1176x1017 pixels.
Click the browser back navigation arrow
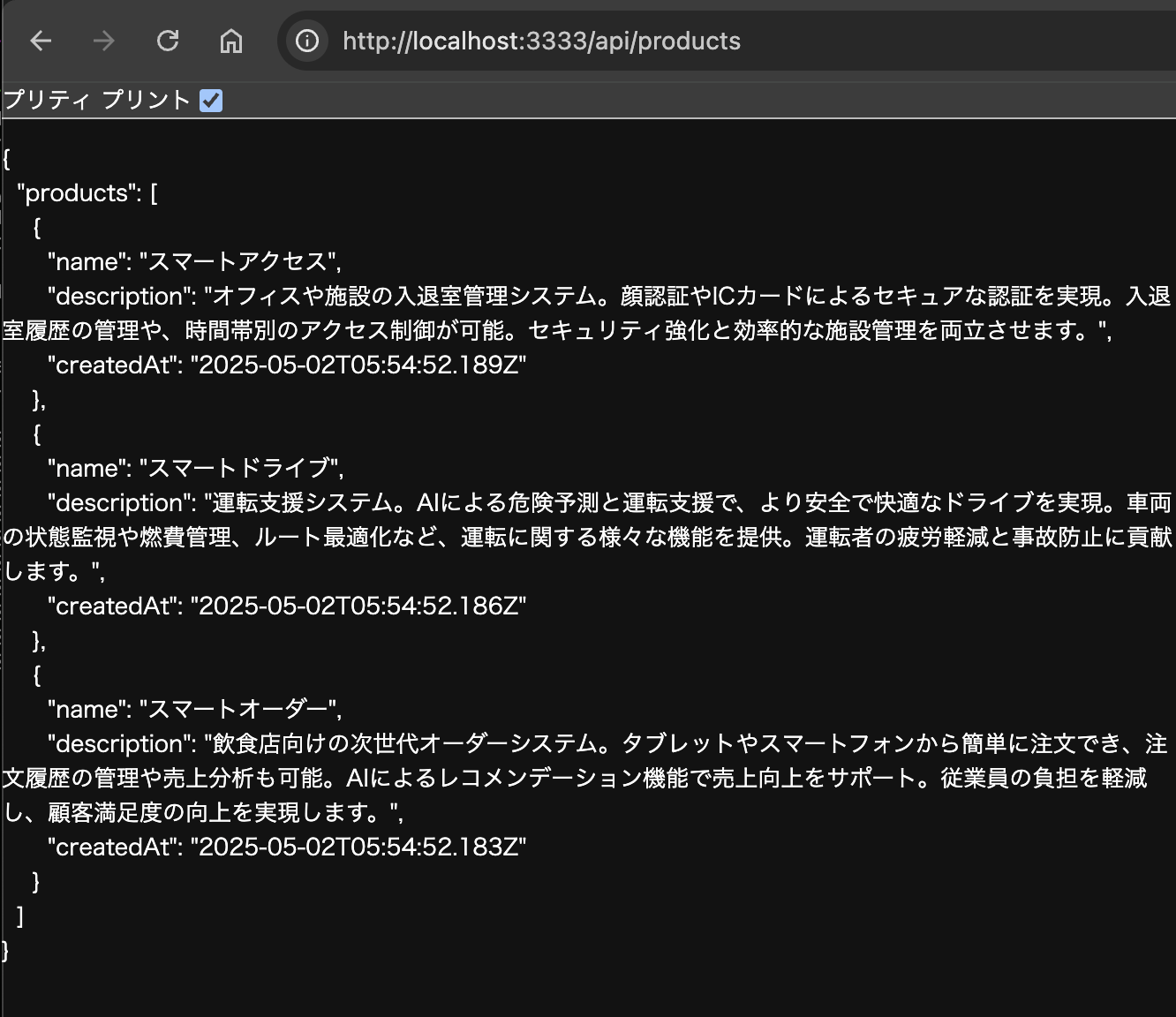point(41,41)
